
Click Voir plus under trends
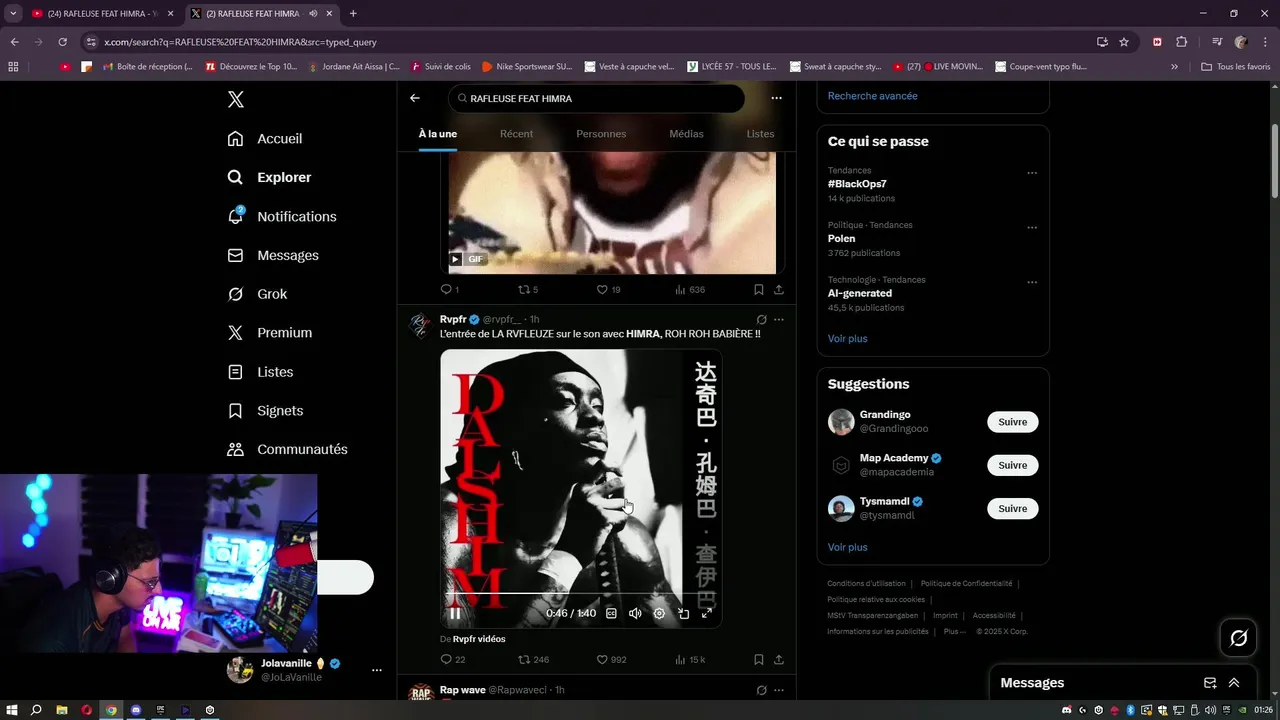[848, 339]
